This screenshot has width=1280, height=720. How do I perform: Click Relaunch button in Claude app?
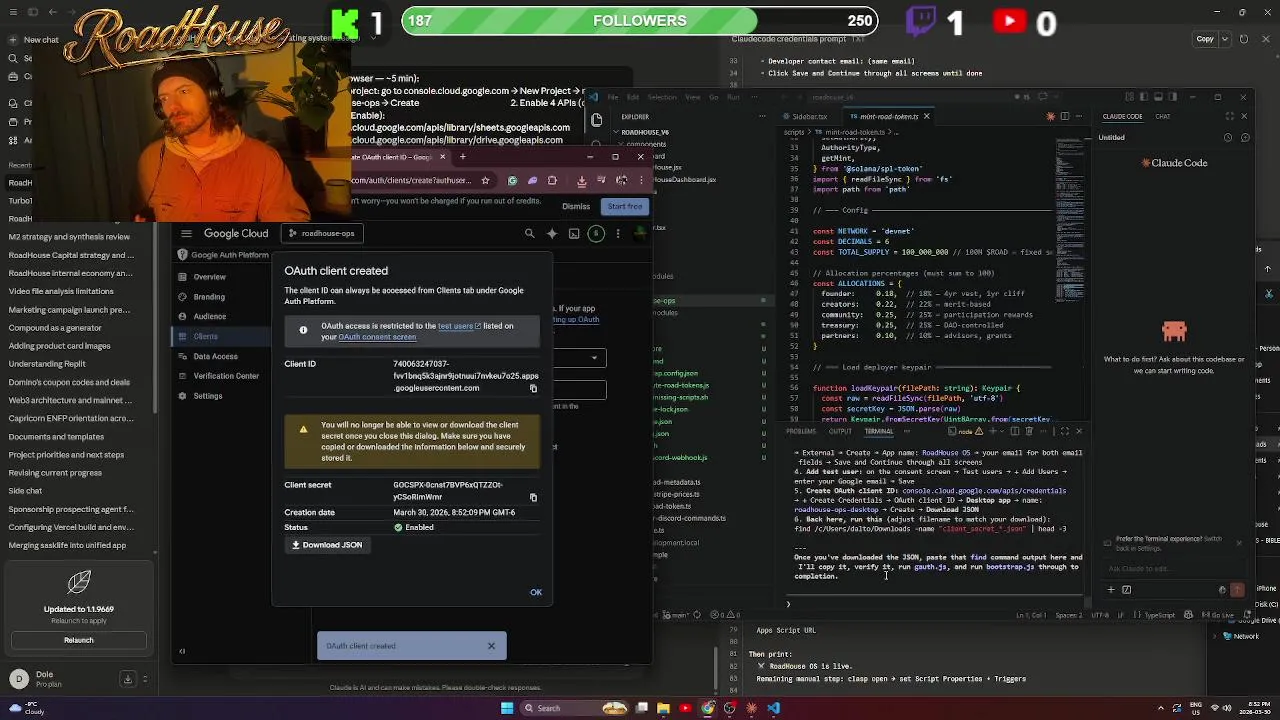point(78,640)
